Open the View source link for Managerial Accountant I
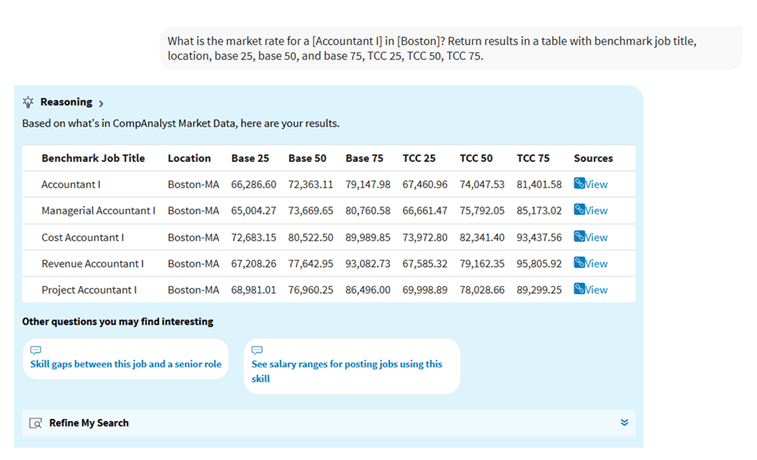 click(x=590, y=210)
